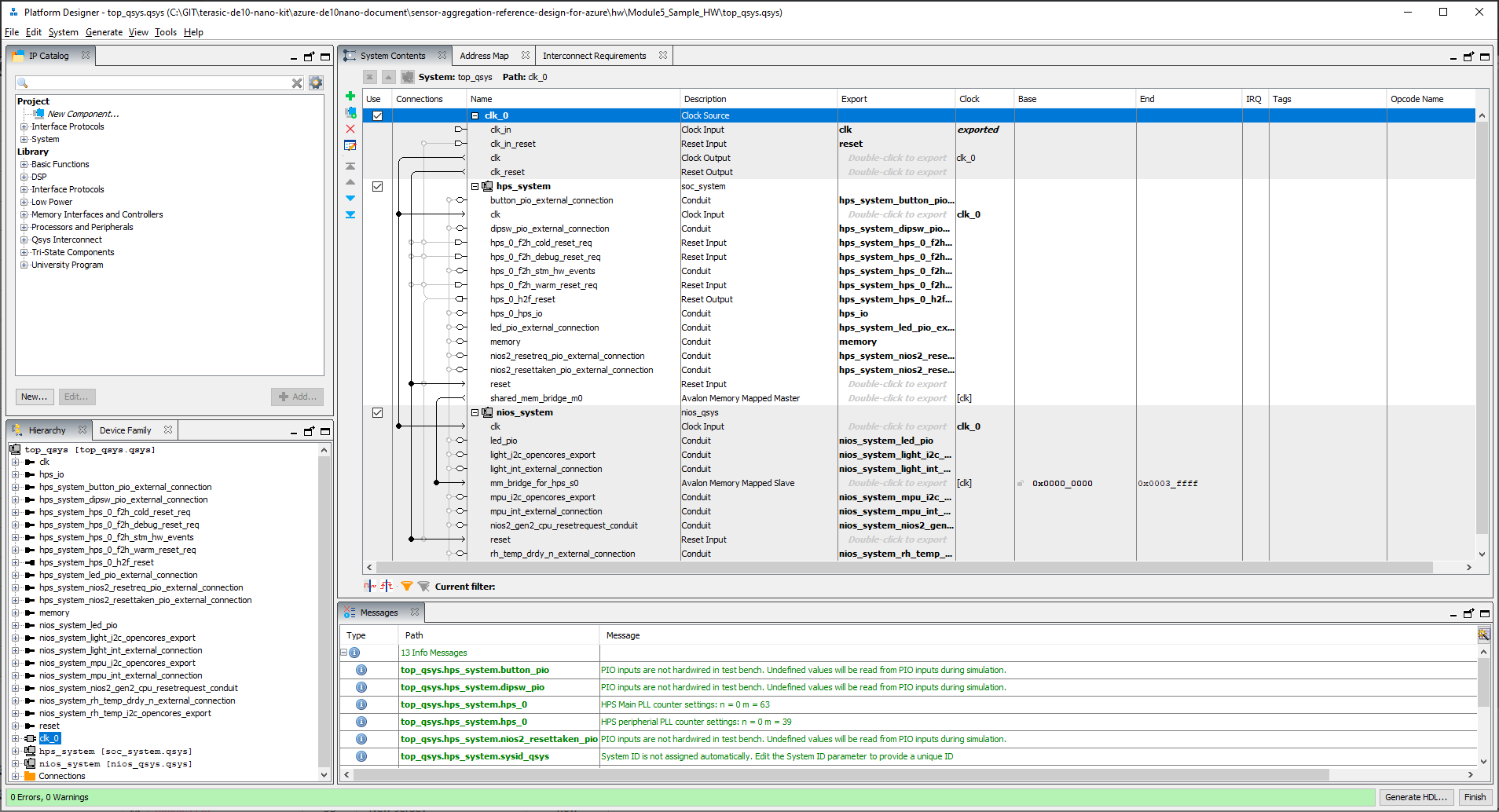Click the IP Catalog search settings gear
Image resolution: width=1499 pixels, height=812 pixels.
[x=316, y=82]
